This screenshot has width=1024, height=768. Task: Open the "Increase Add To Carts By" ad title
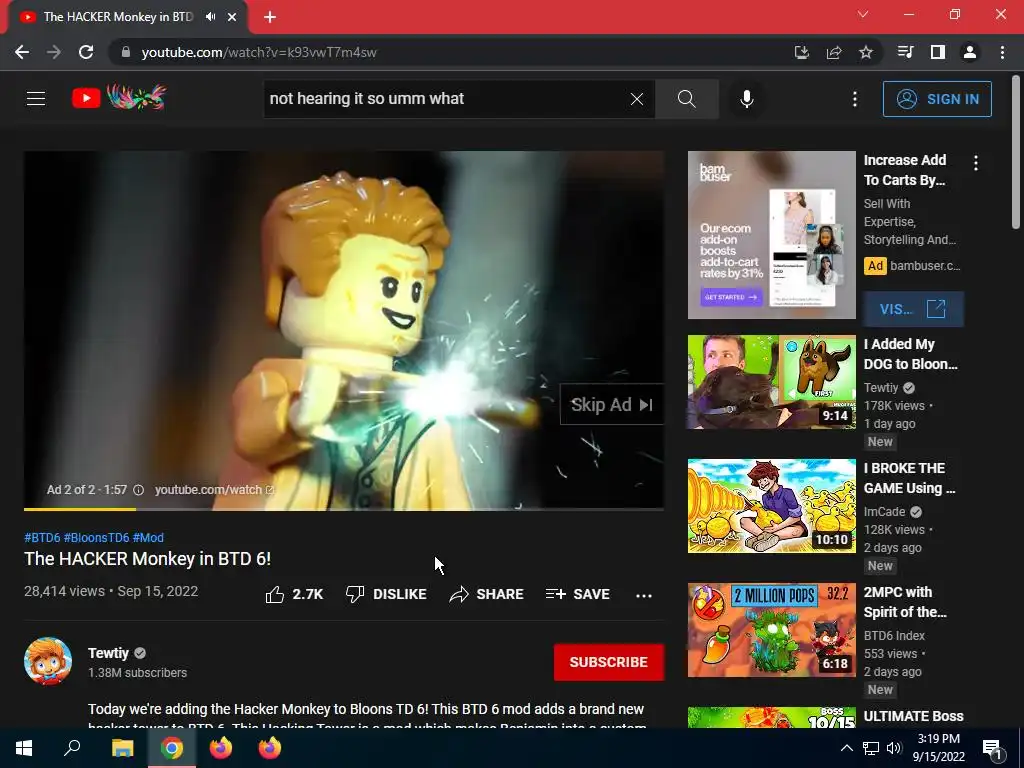pyautogui.click(x=904, y=170)
